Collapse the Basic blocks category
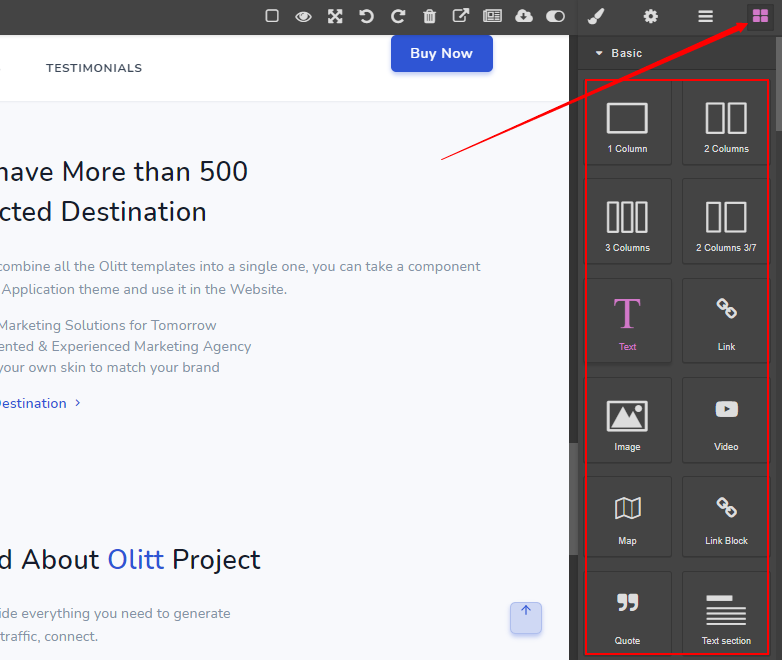 point(620,53)
